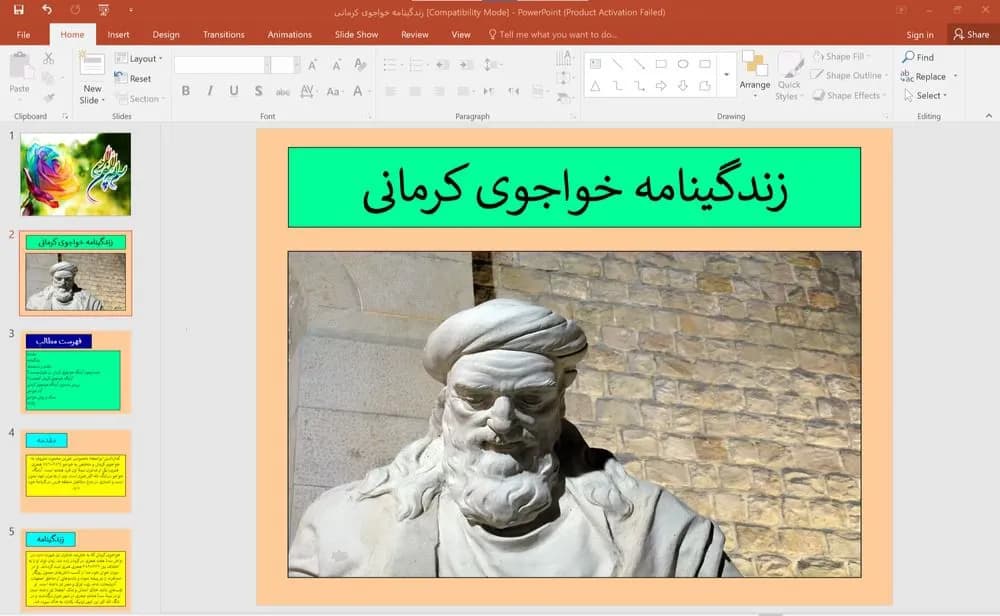Center align text

click(415, 91)
